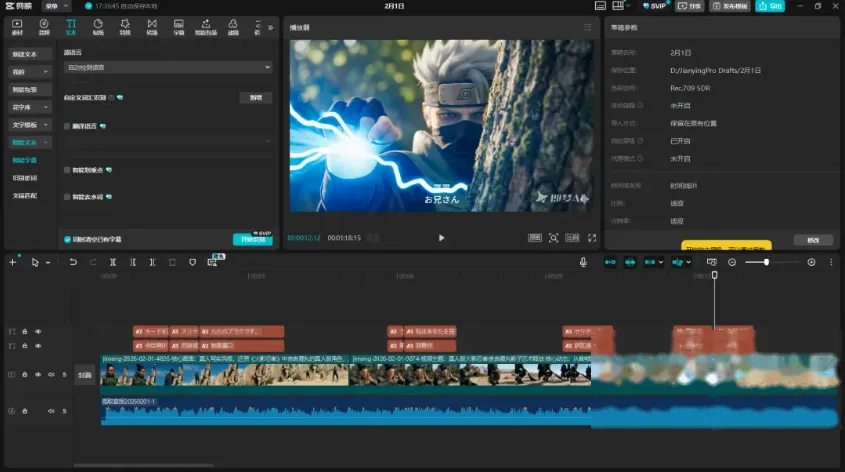Play the preview video
This screenshot has height=472, width=845.
[x=441, y=238]
